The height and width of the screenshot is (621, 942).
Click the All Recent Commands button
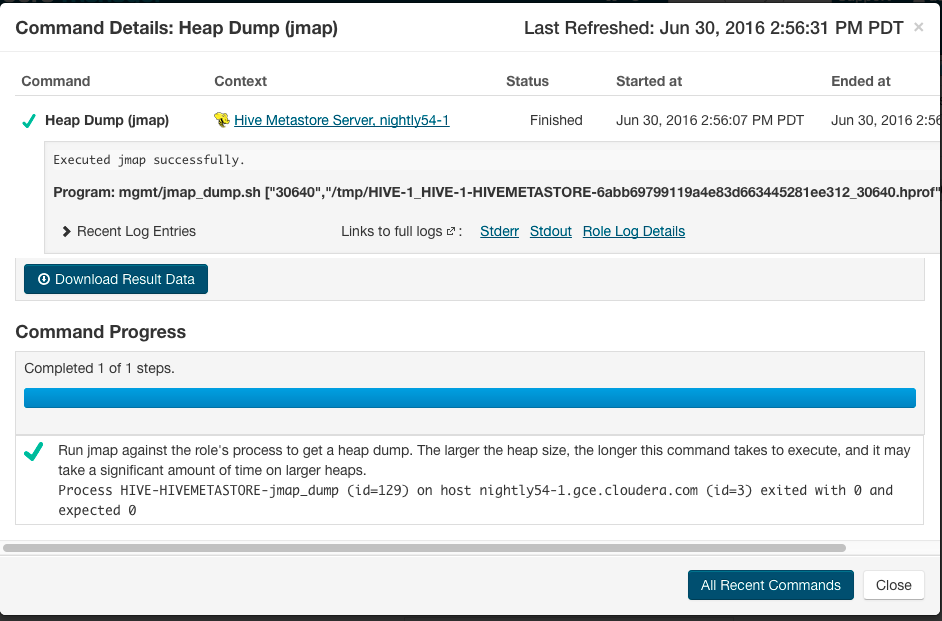click(x=770, y=585)
